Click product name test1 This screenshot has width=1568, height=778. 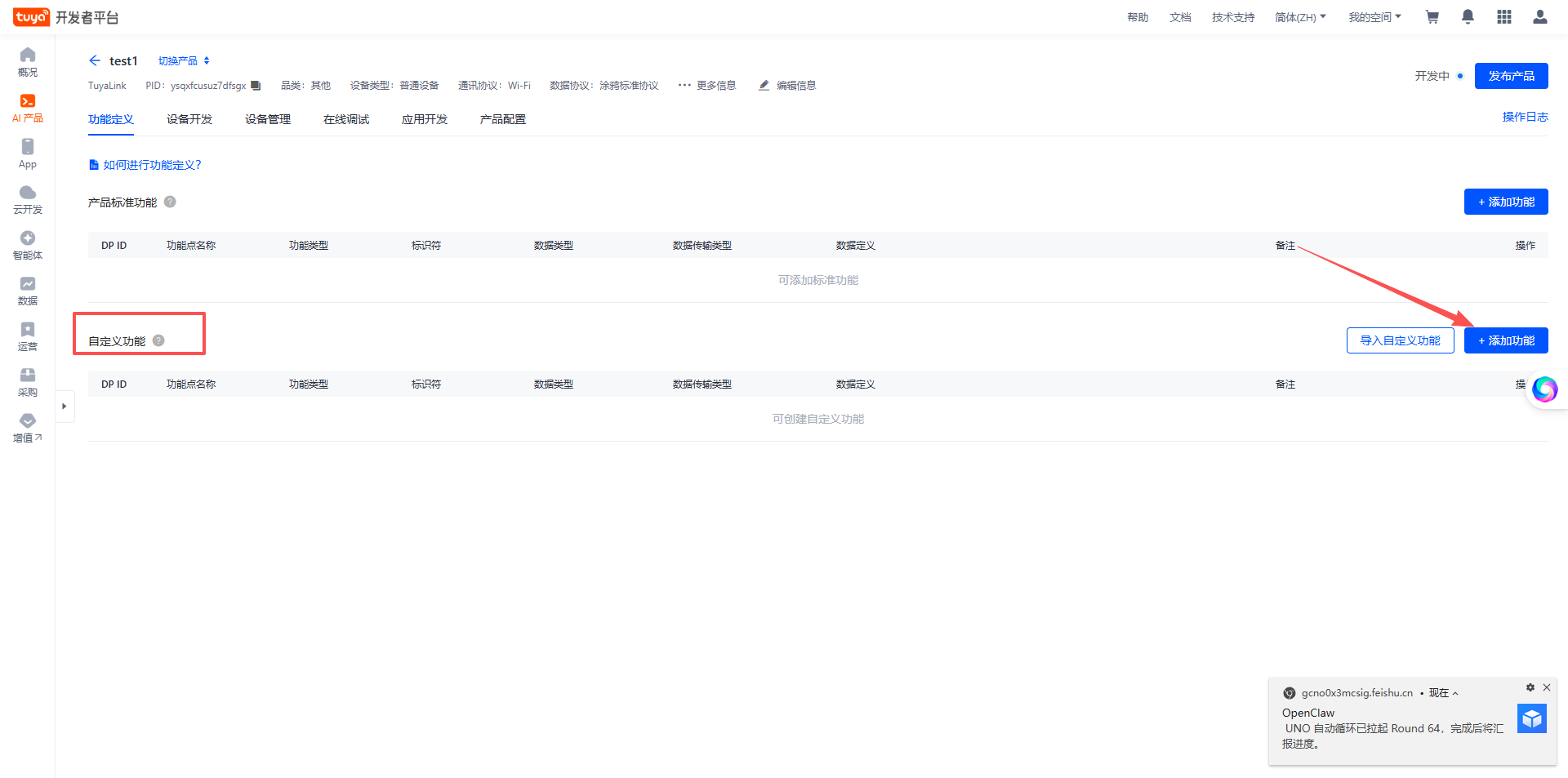[x=123, y=61]
